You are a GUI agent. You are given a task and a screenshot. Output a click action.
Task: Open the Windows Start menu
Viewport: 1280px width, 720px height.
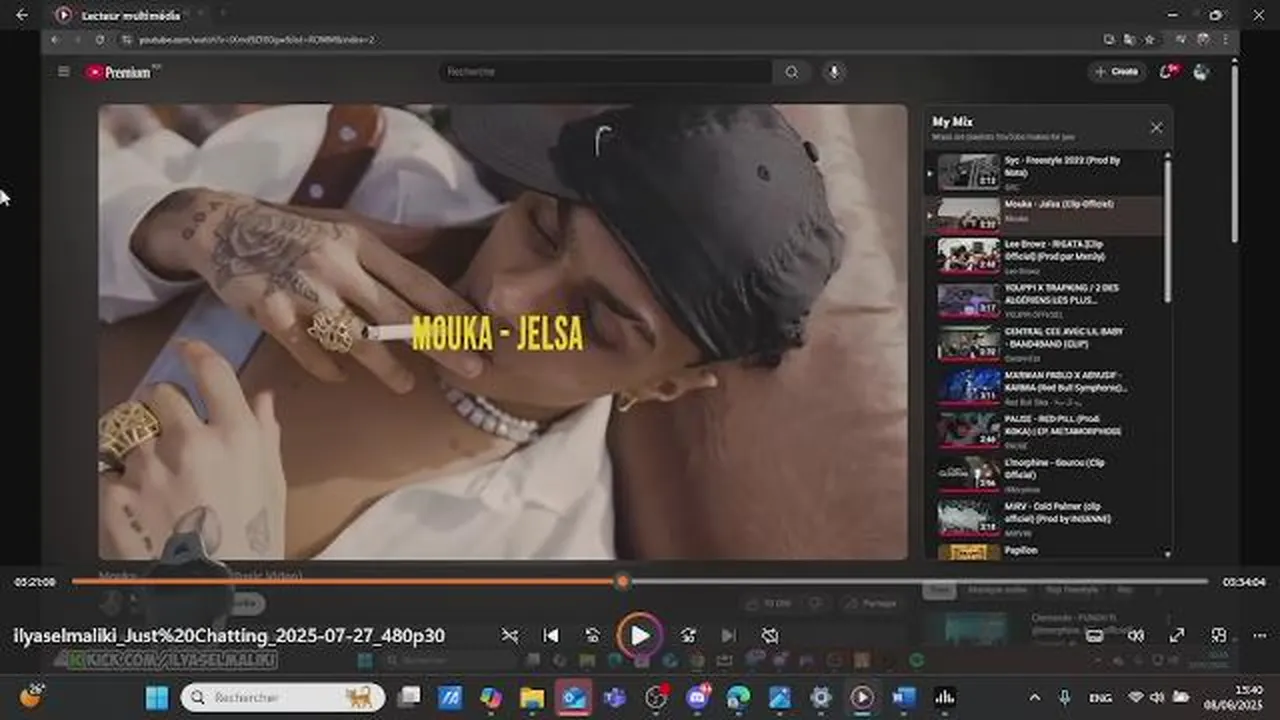tap(157, 697)
